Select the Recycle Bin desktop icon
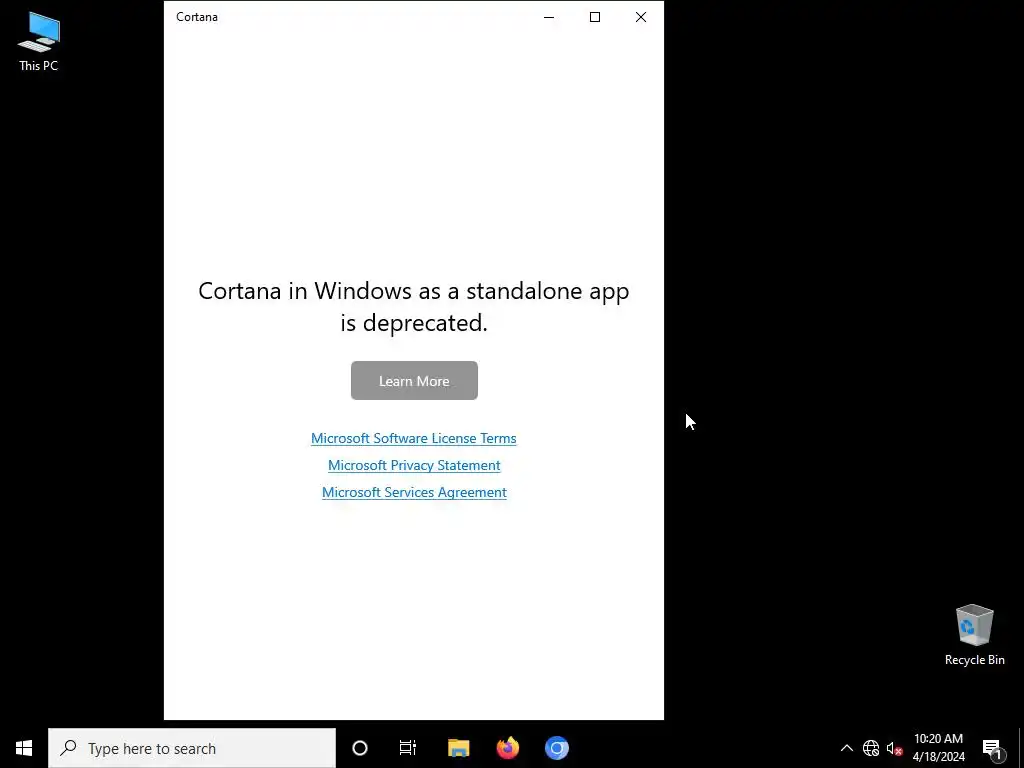The width and height of the screenshot is (1024, 768). (x=974, y=635)
